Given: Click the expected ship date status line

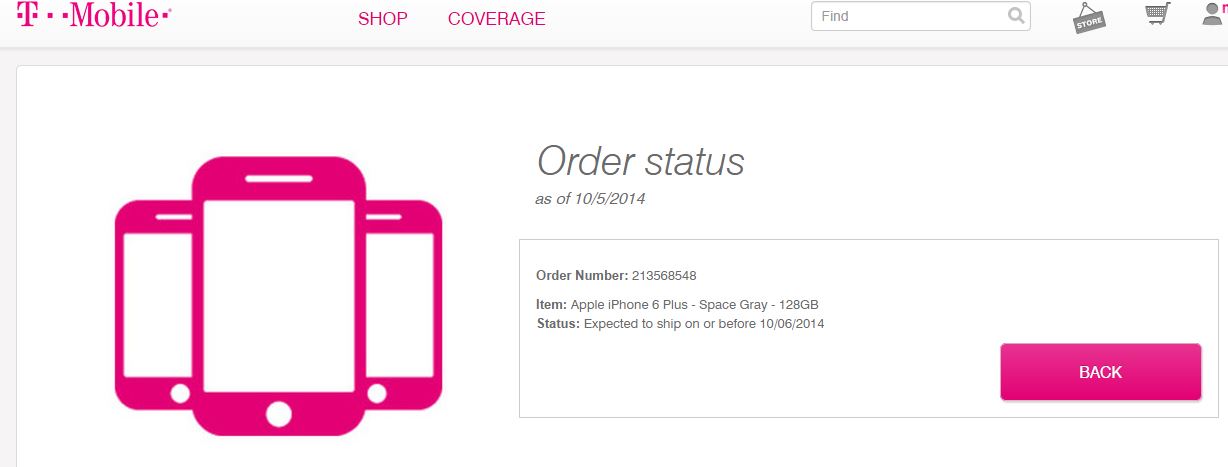Looking at the screenshot, I should coord(680,323).
